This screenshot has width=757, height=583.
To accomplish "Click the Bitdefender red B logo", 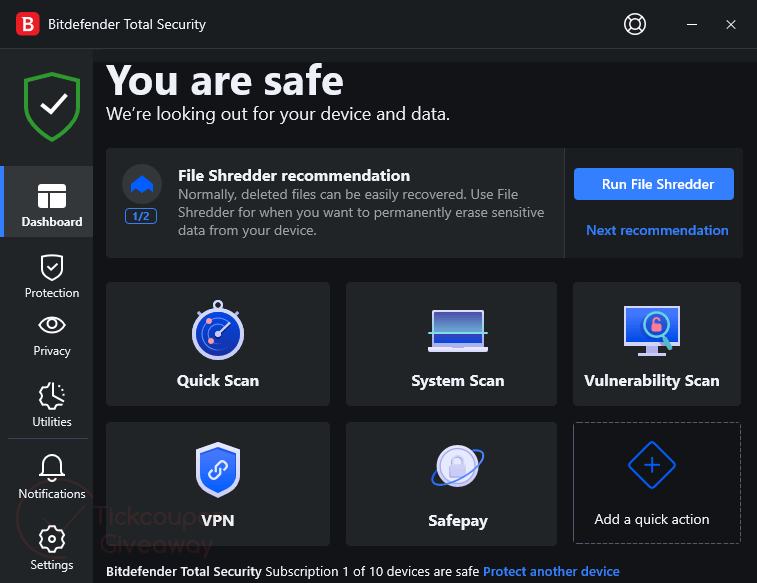I will click(x=28, y=24).
